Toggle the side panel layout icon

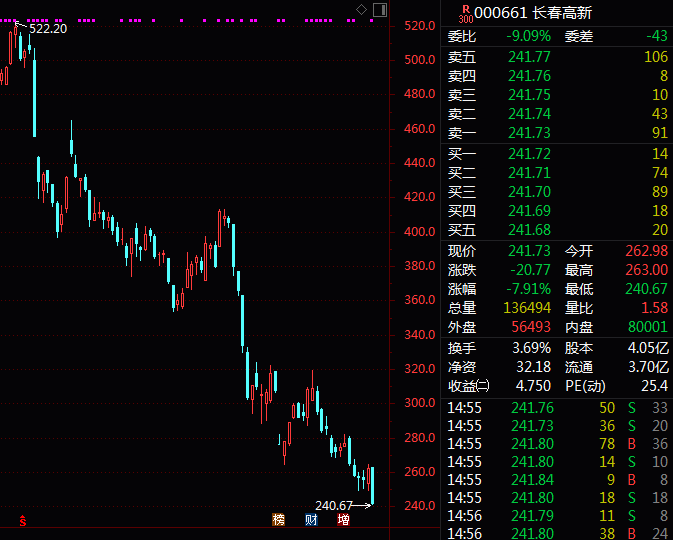380,9
